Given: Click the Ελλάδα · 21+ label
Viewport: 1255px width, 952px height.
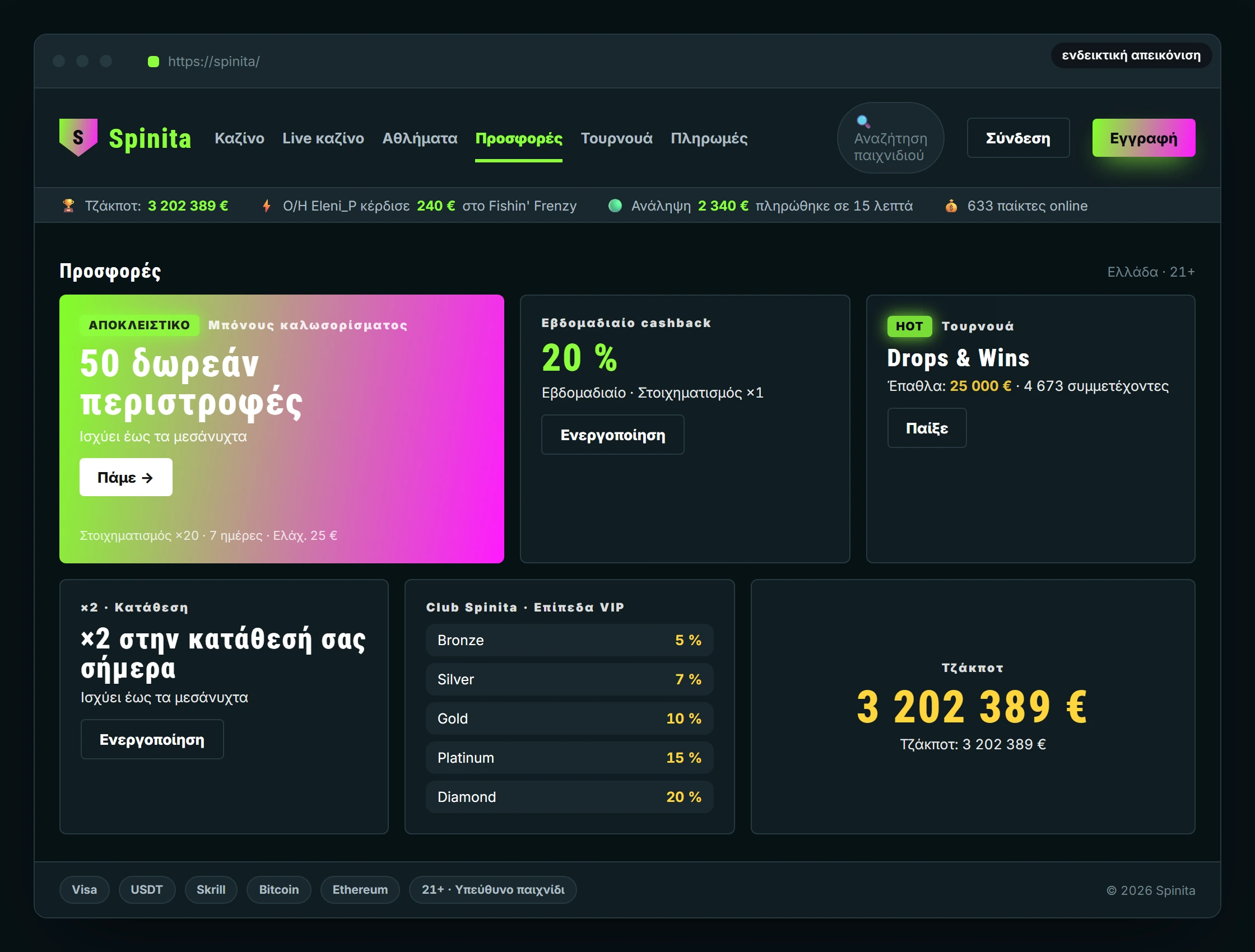Looking at the screenshot, I should pyautogui.click(x=1151, y=272).
